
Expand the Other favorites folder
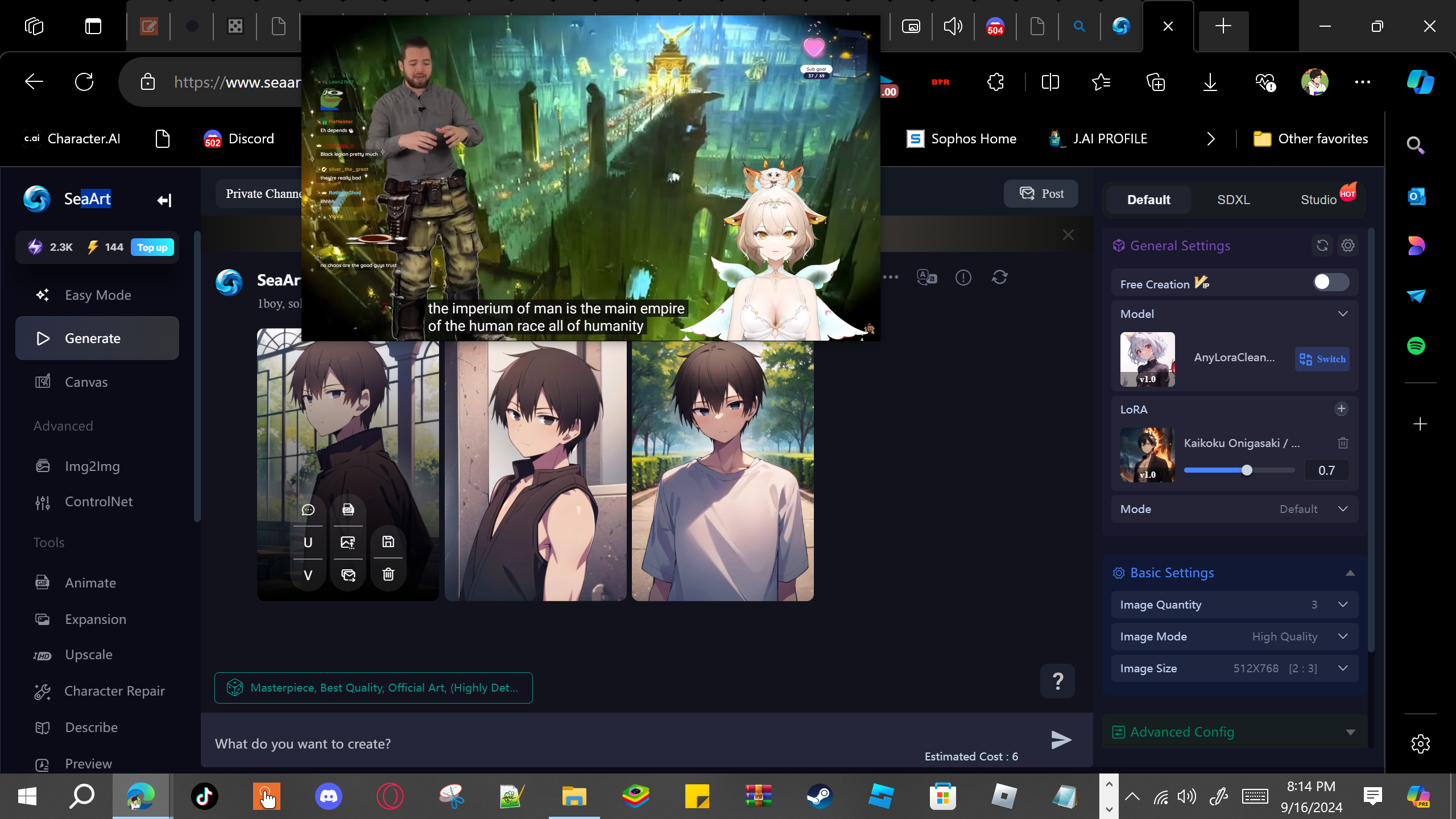(x=1310, y=139)
